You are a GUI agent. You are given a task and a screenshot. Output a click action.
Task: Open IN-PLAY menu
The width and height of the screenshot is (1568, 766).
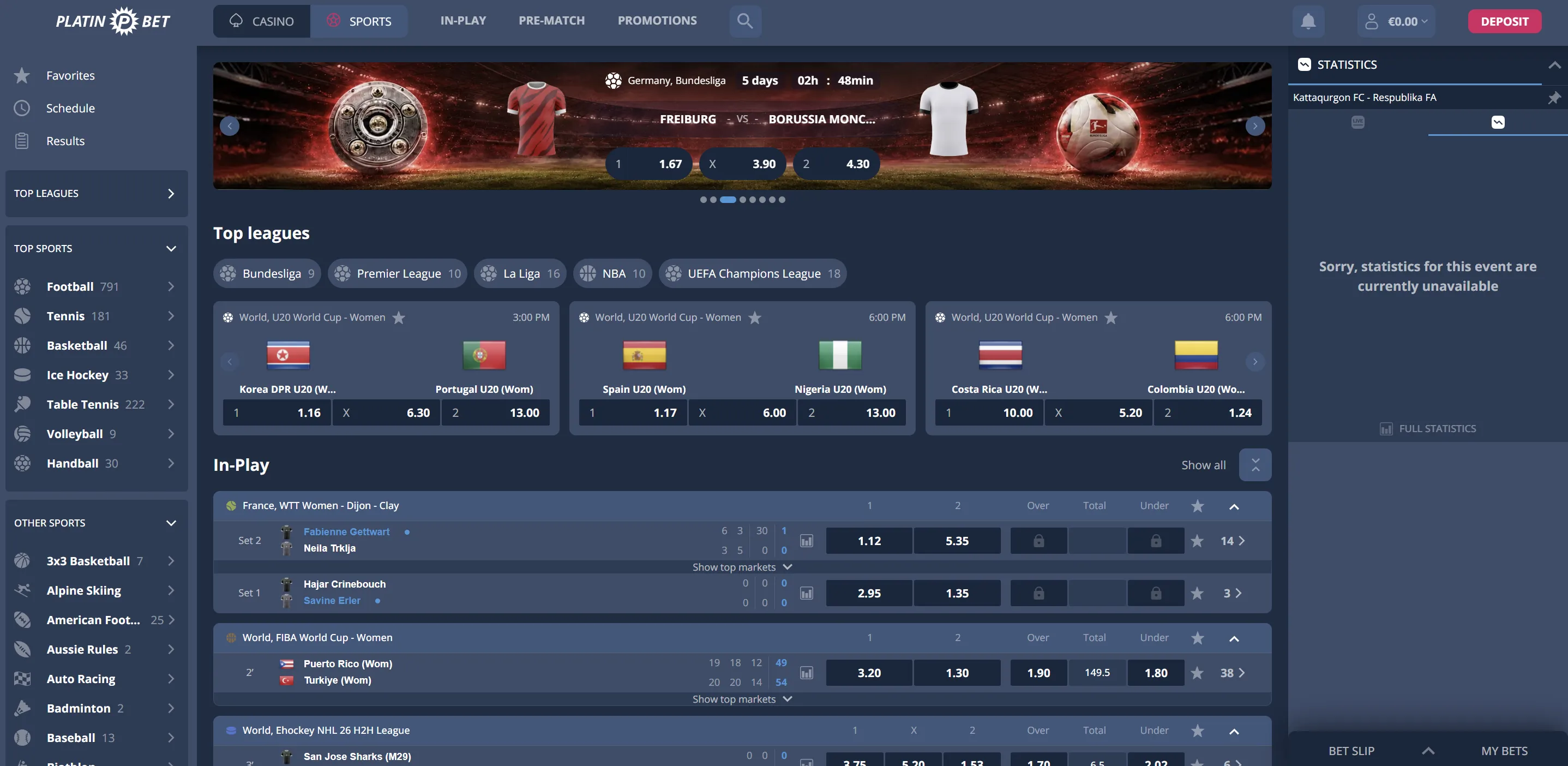(x=463, y=20)
